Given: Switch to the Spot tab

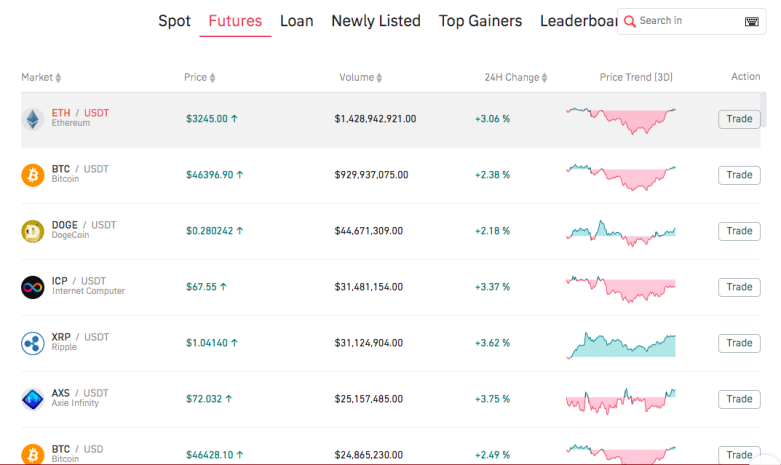Looking at the screenshot, I should [x=174, y=21].
